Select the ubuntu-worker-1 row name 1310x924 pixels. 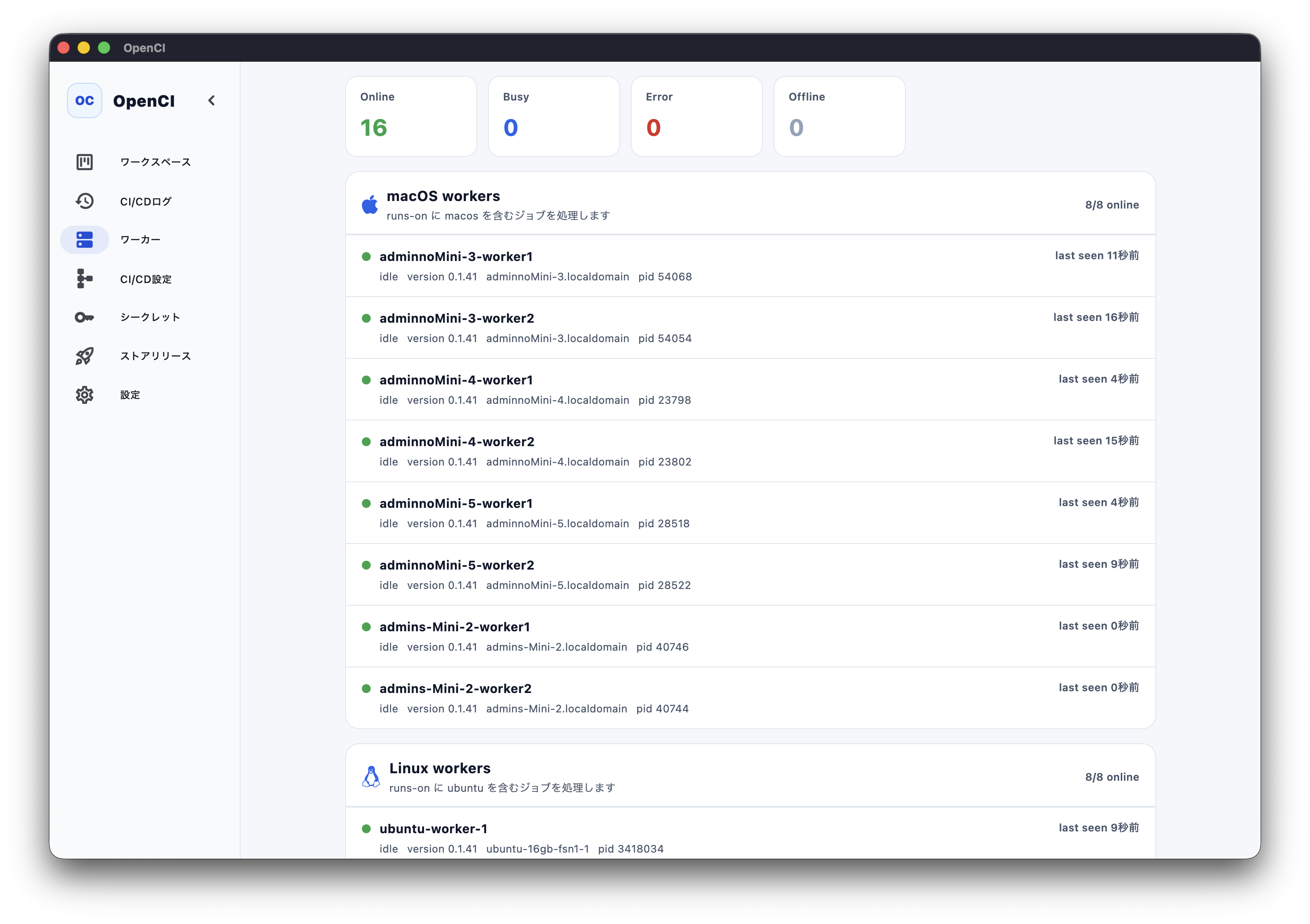coord(434,829)
